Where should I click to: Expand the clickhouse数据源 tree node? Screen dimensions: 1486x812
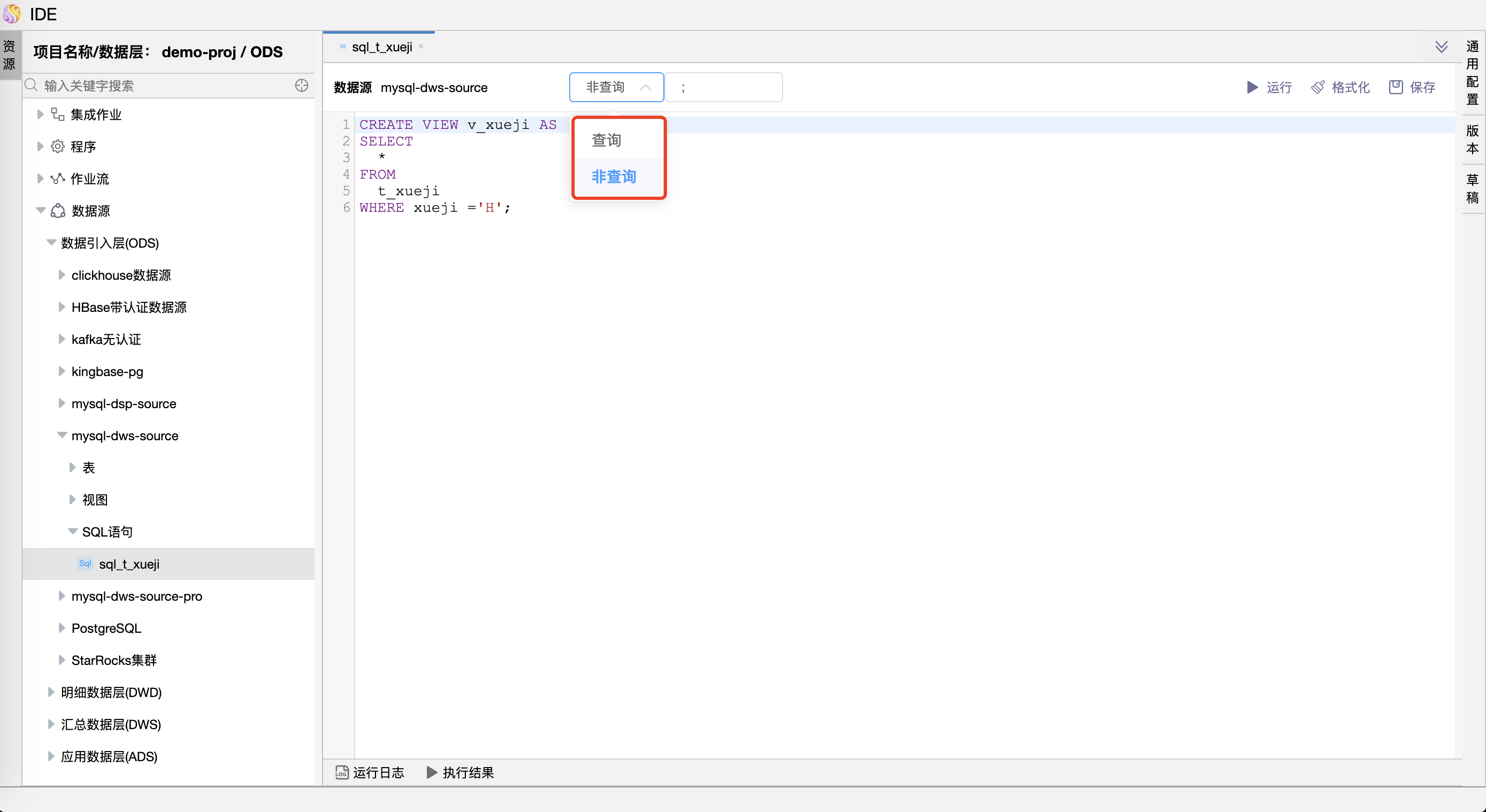tap(63, 275)
